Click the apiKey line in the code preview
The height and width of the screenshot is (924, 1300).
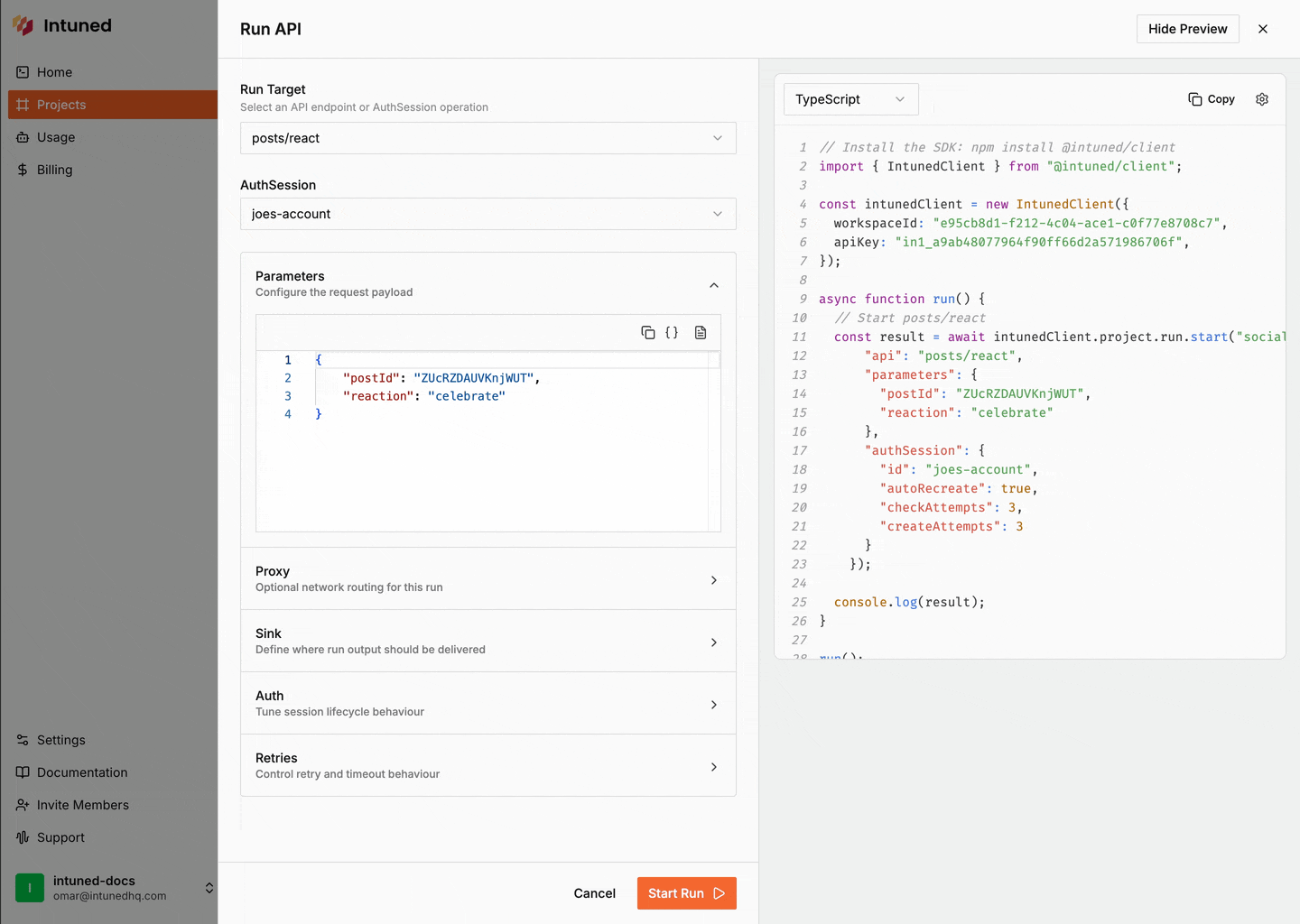point(1011,242)
